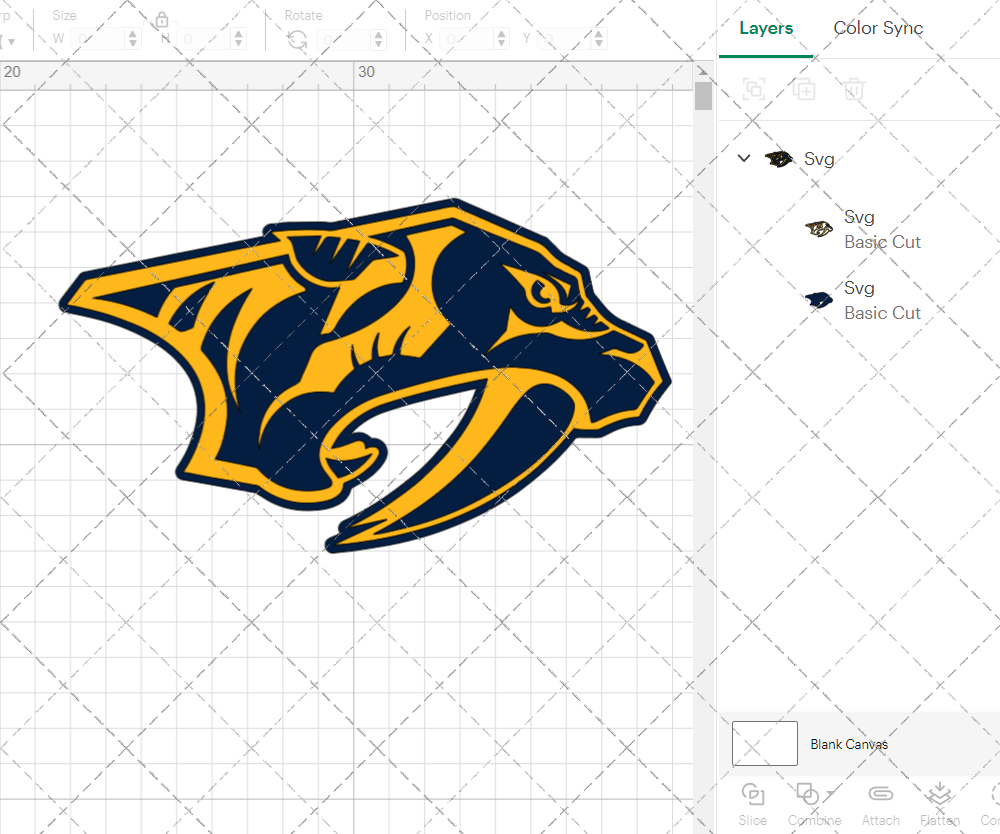Click the scroll up arrow on canvas
Screen dimensions: 1000x834
click(x=703, y=71)
